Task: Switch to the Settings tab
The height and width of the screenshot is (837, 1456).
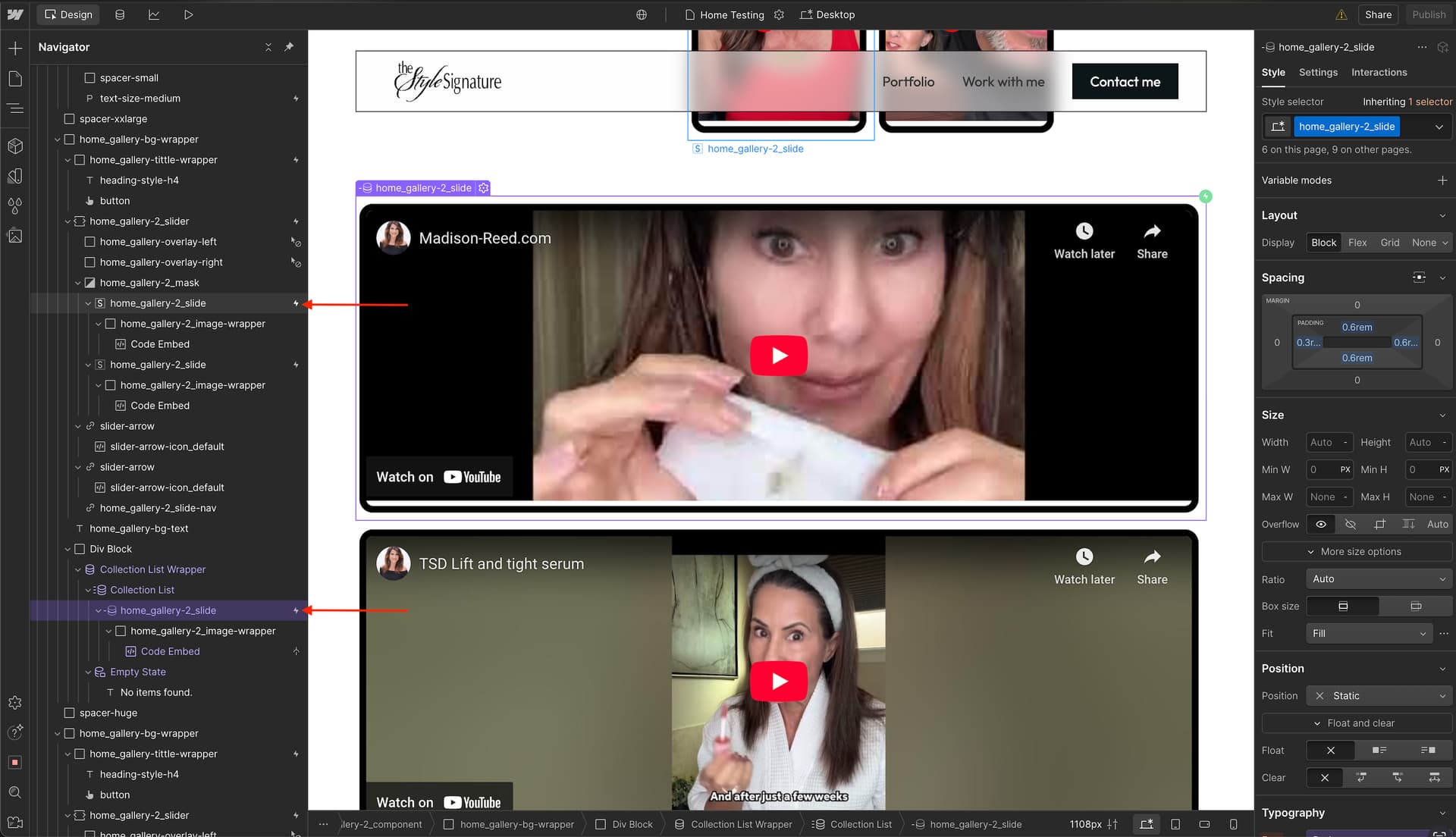Action: point(1318,72)
